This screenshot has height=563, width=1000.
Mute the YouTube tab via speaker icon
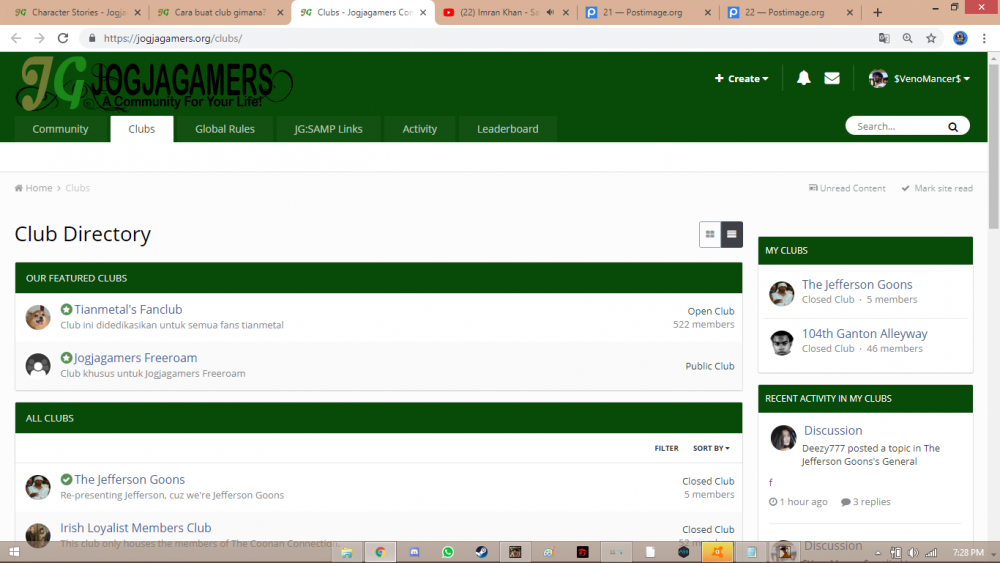coord(550,12)
